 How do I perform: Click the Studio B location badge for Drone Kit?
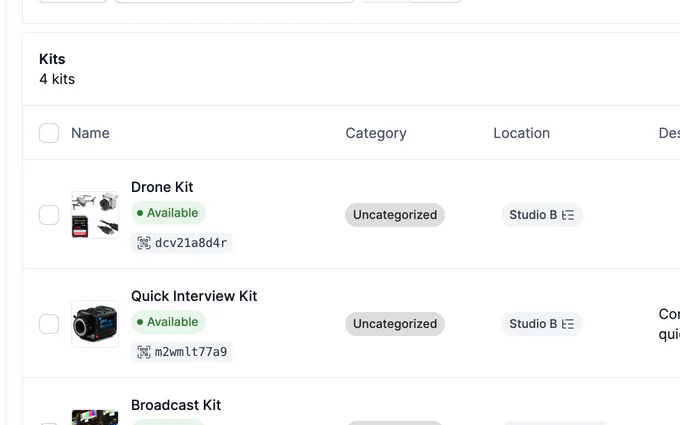click(x=542, y=215)
